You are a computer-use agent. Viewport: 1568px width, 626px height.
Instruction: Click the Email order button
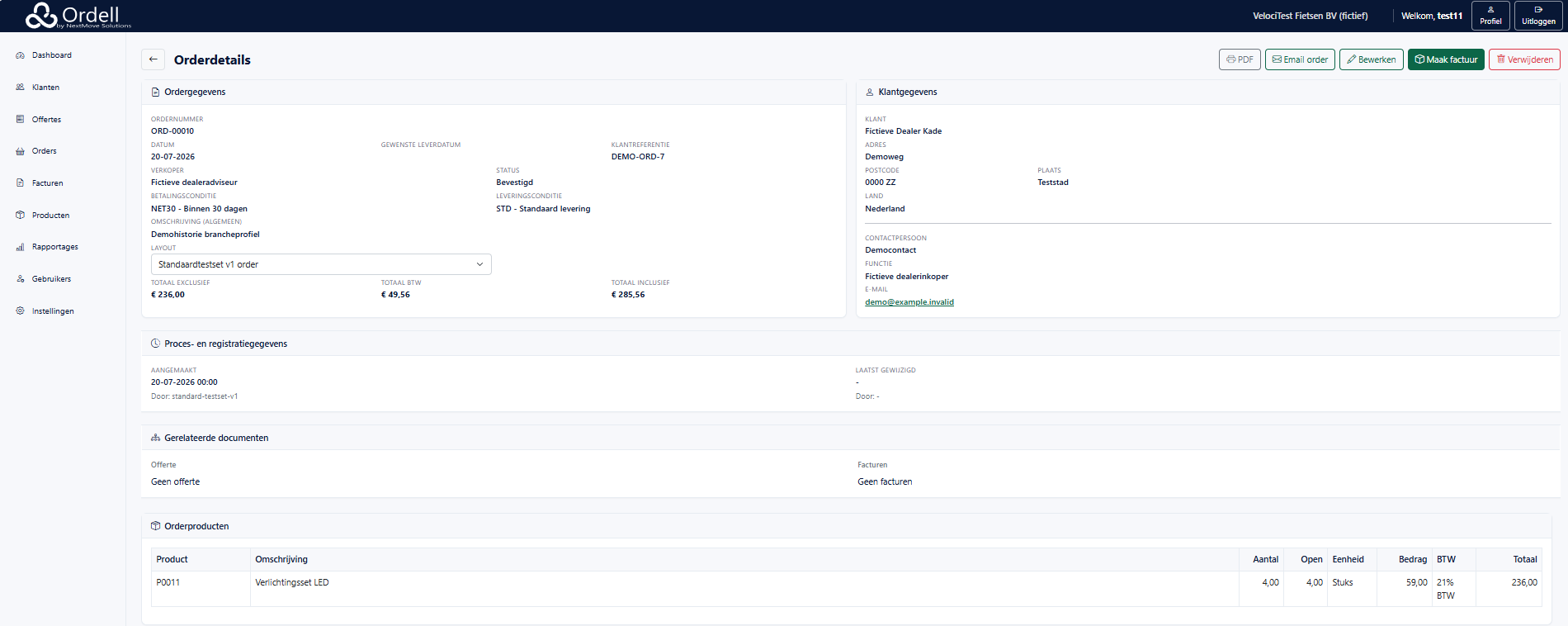click(1300, 59)
